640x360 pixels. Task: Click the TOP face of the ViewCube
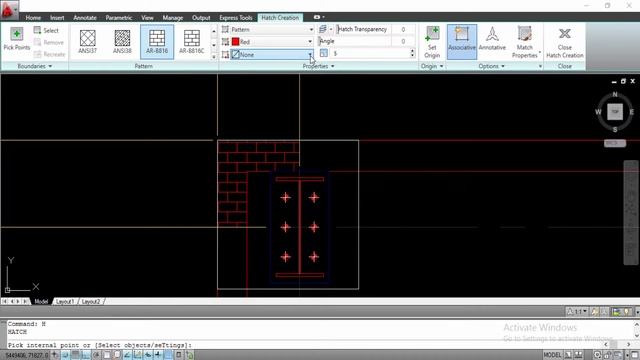(615, 111)
